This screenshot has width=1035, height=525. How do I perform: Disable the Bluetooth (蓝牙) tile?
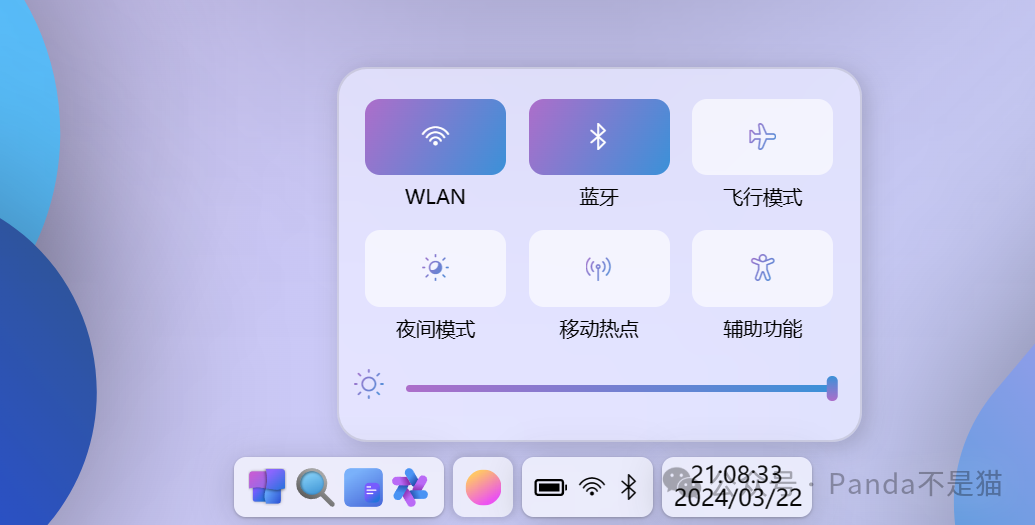tap(599, 137)
